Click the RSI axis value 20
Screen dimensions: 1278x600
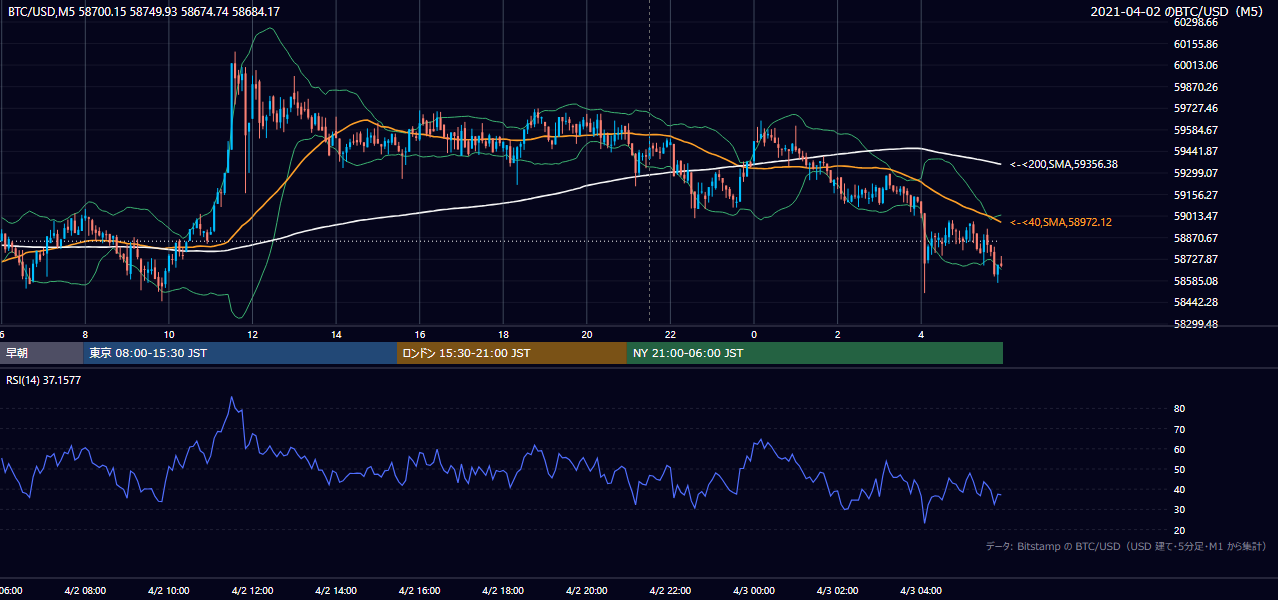(1179, 530)
